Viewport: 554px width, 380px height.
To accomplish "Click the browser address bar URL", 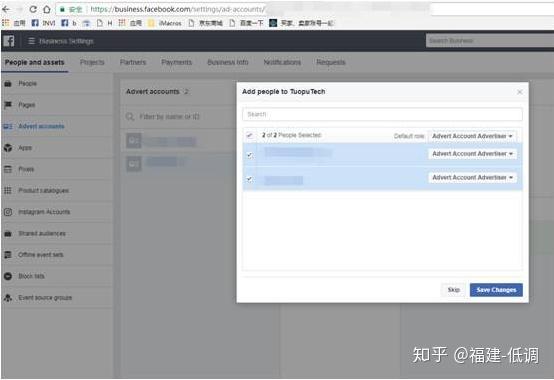I will point(177,10).
